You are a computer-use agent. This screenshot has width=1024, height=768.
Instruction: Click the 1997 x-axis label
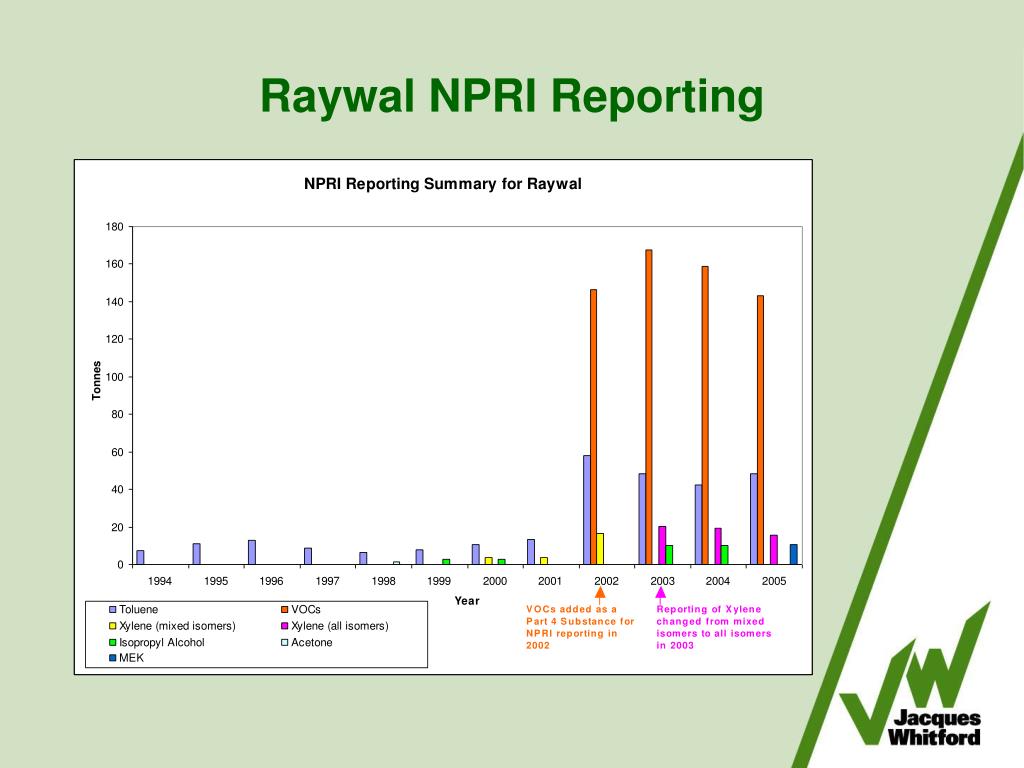(x=327, y=581)
